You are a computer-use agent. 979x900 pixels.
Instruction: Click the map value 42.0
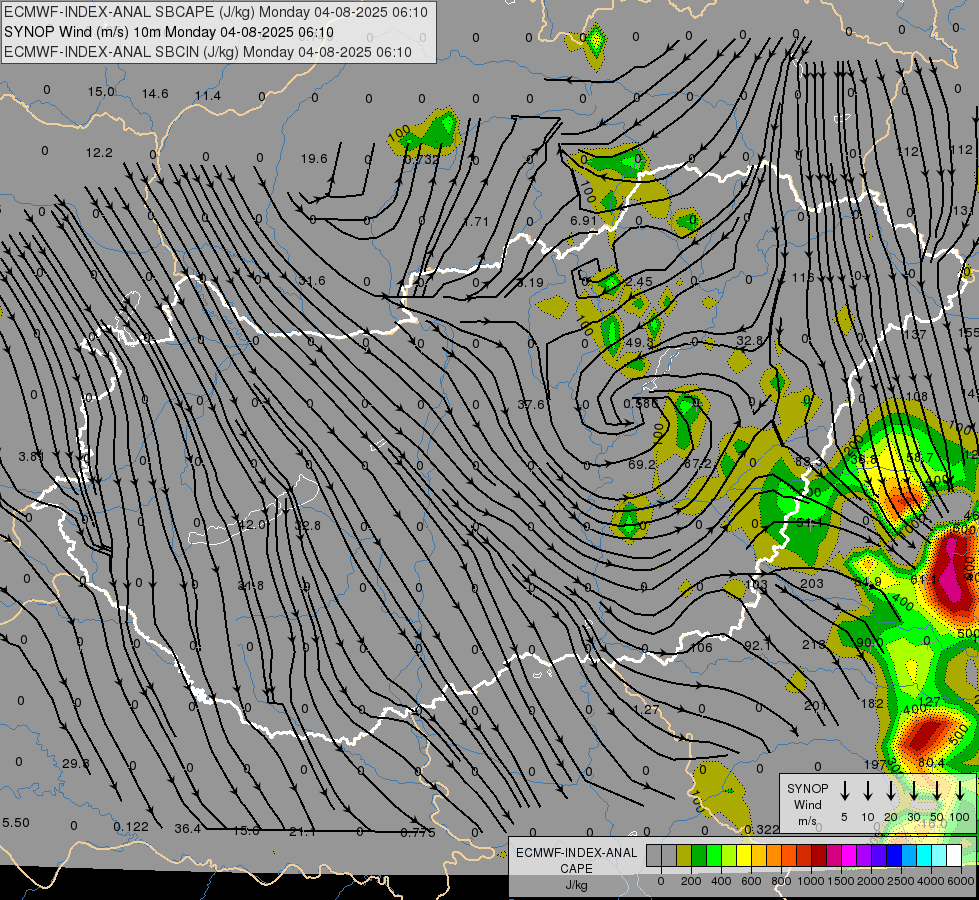pos(252,525)
